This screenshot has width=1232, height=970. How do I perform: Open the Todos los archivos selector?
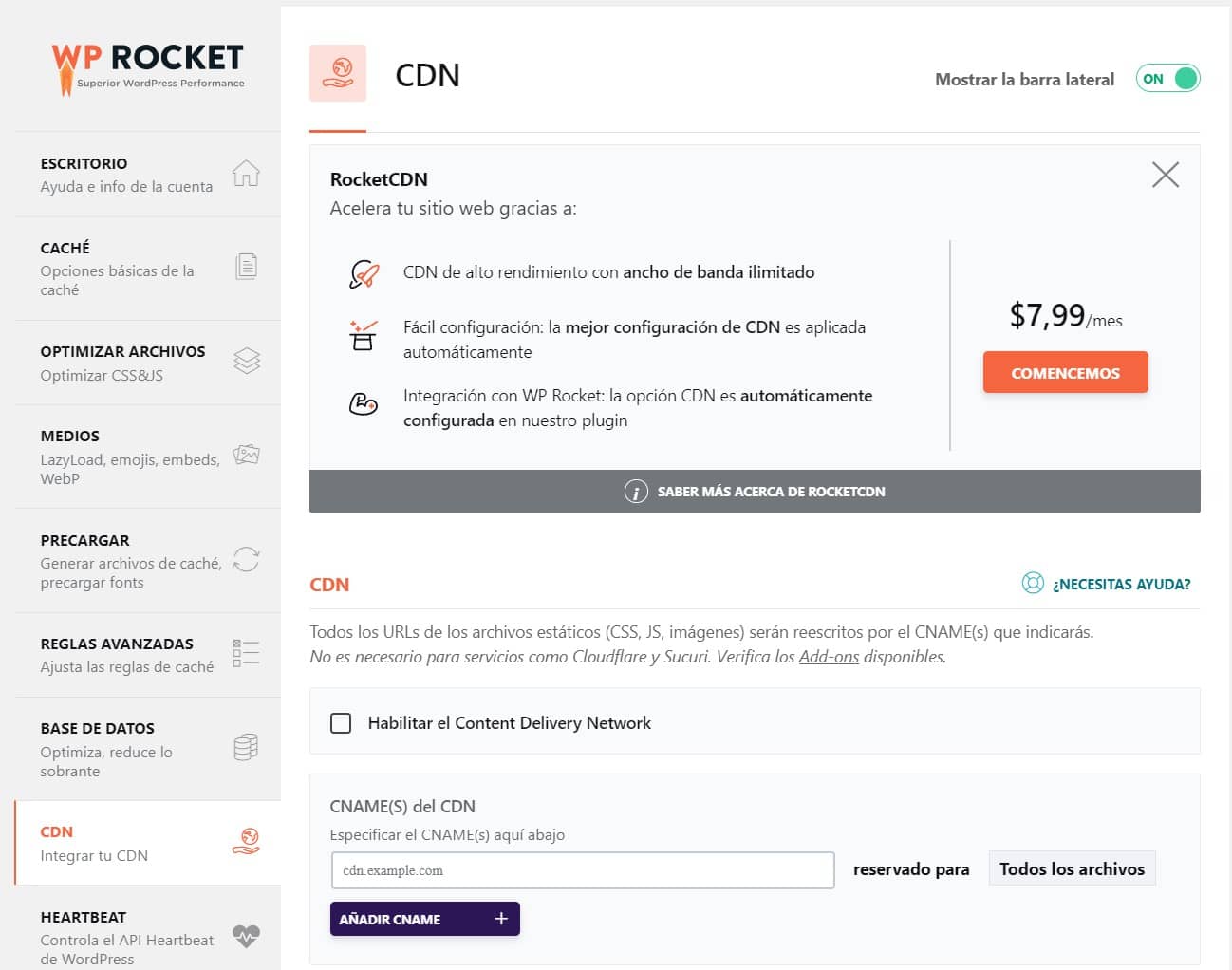(1072, 867)
